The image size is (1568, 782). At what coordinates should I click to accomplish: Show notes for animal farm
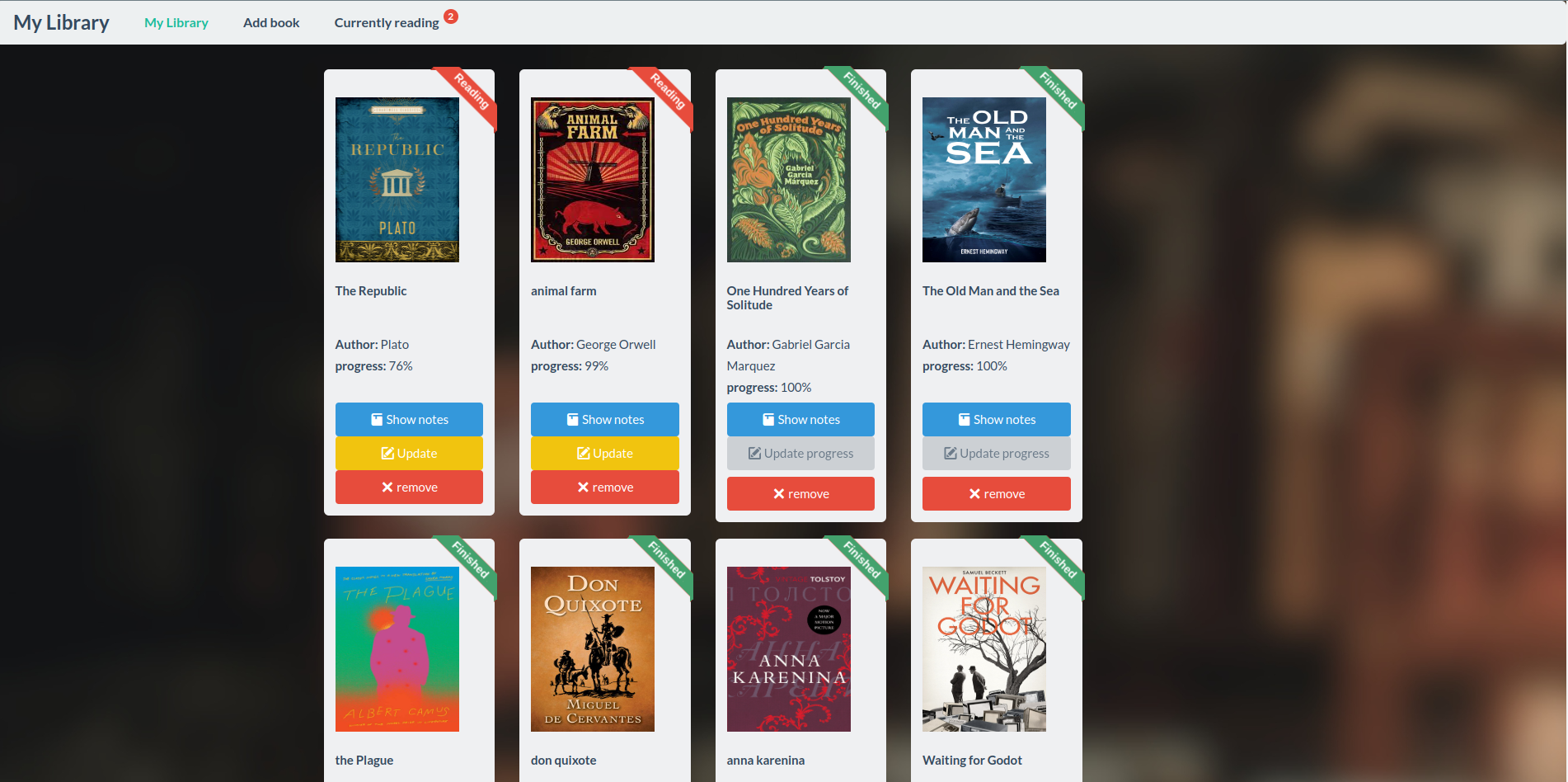[x=605, y=419]
